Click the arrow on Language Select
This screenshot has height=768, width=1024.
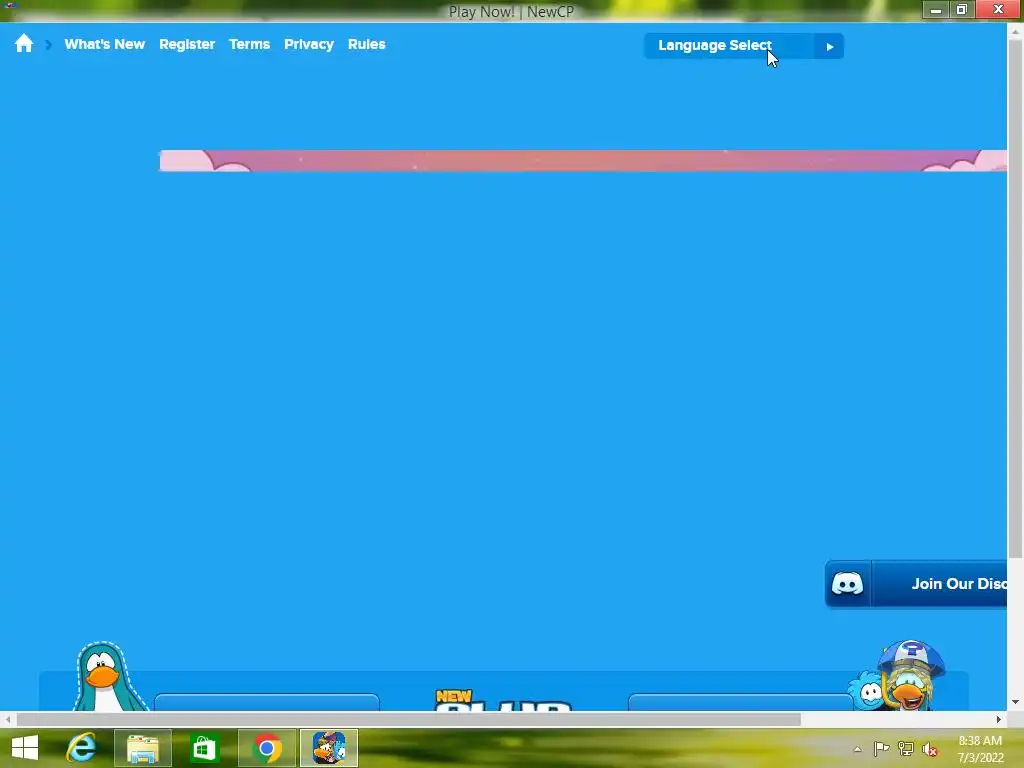(829, 46)
